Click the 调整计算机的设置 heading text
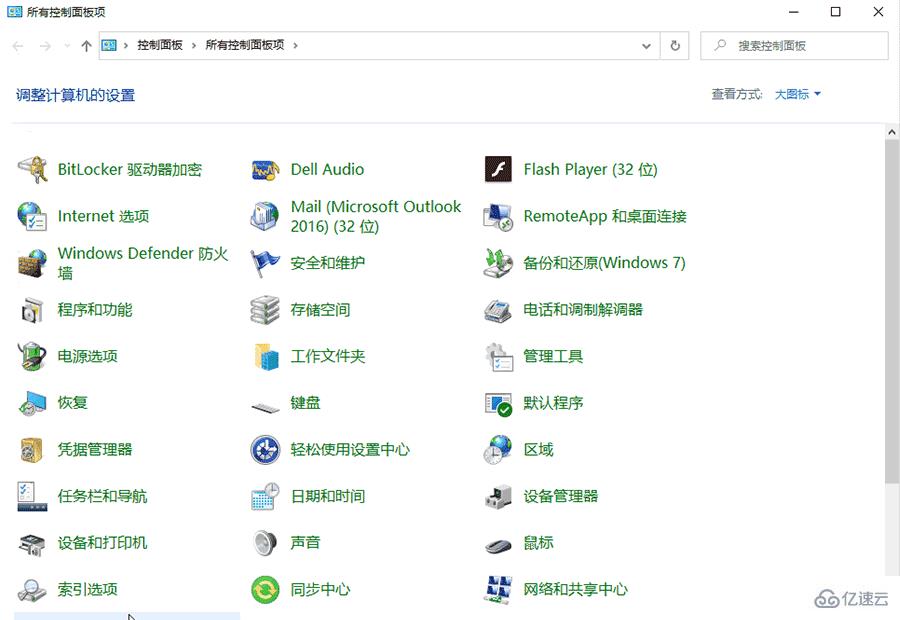 point(75,95)
